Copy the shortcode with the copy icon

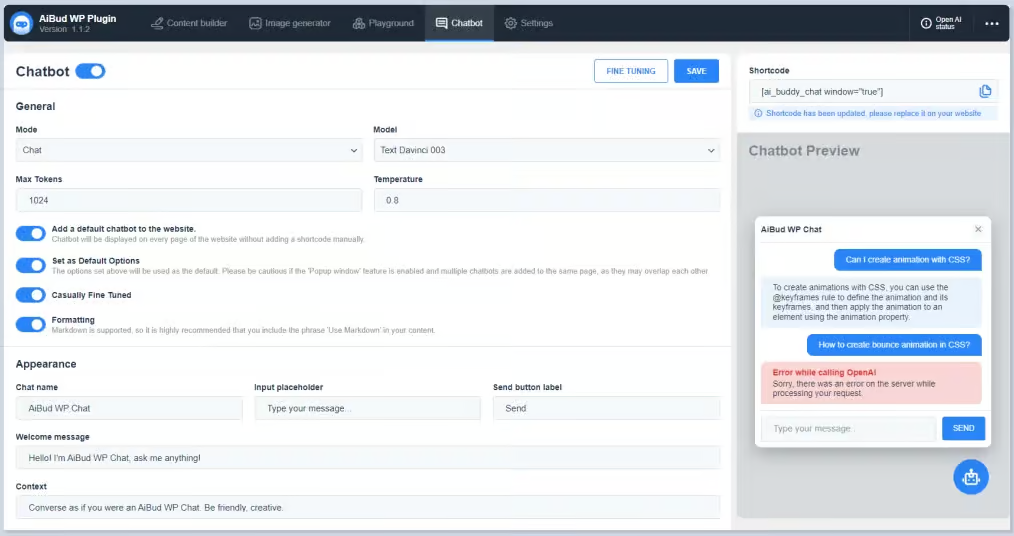click(x=985, y=92)
